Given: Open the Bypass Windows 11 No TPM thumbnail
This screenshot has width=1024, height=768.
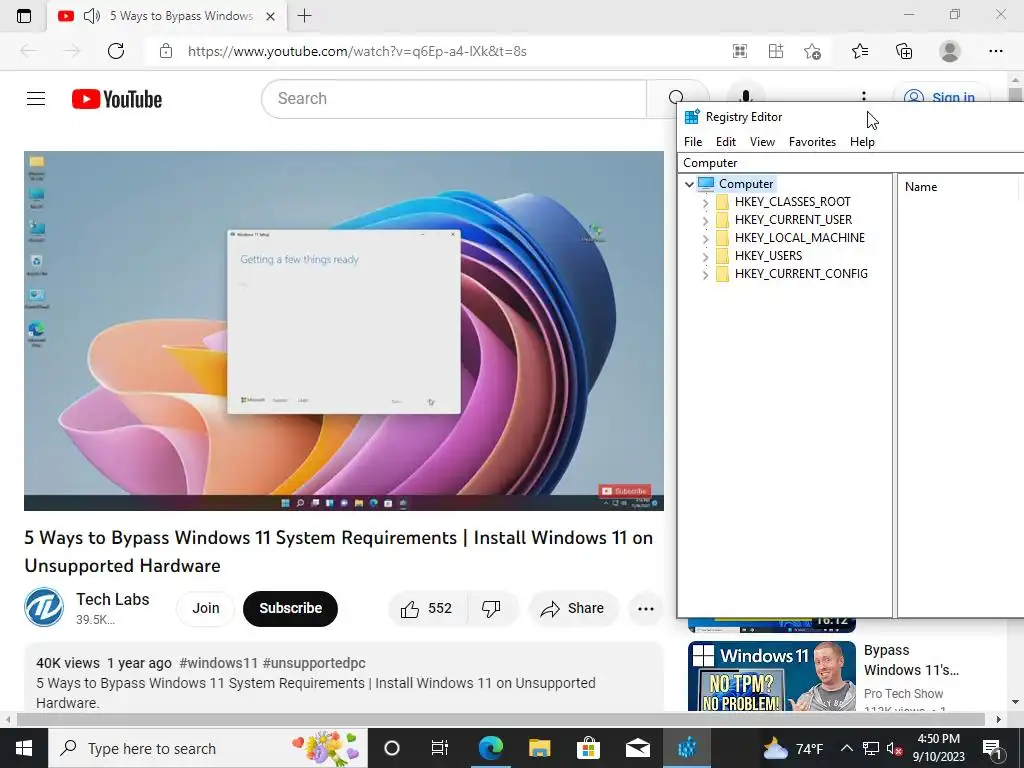Looking at the screenshot, I should (x=771, y=677).
